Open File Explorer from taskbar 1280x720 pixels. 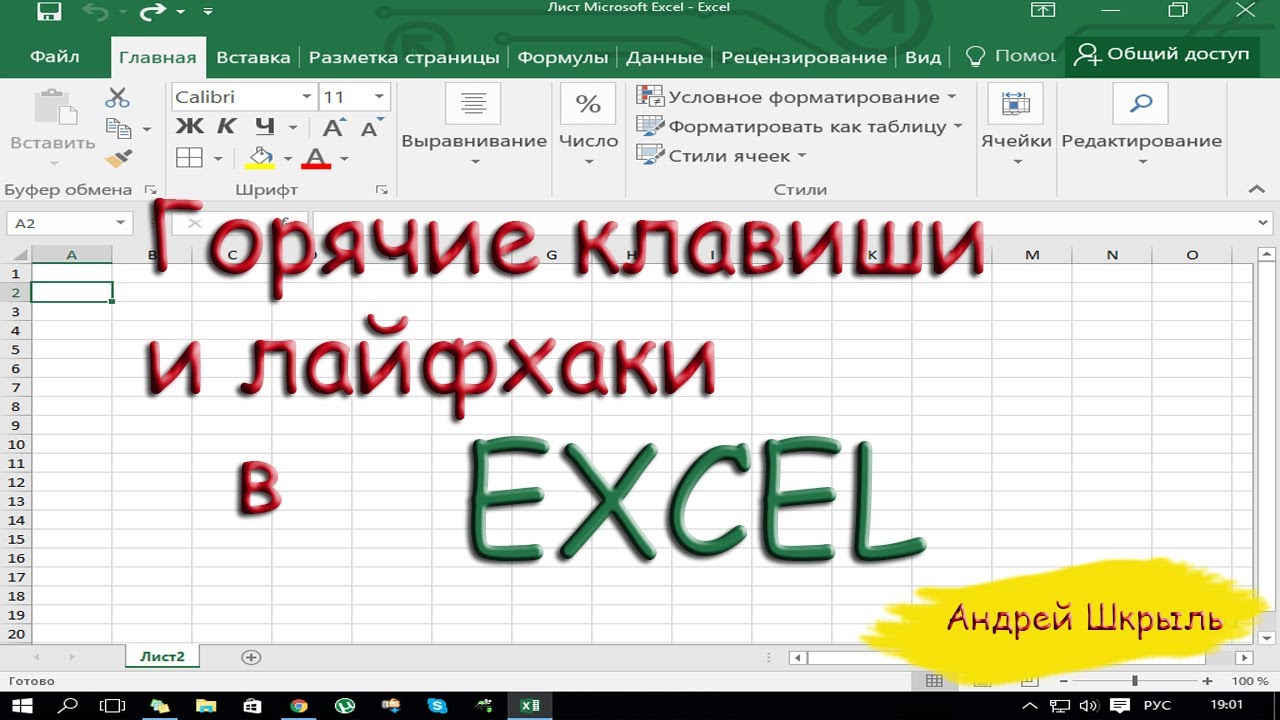coord(206,706)
